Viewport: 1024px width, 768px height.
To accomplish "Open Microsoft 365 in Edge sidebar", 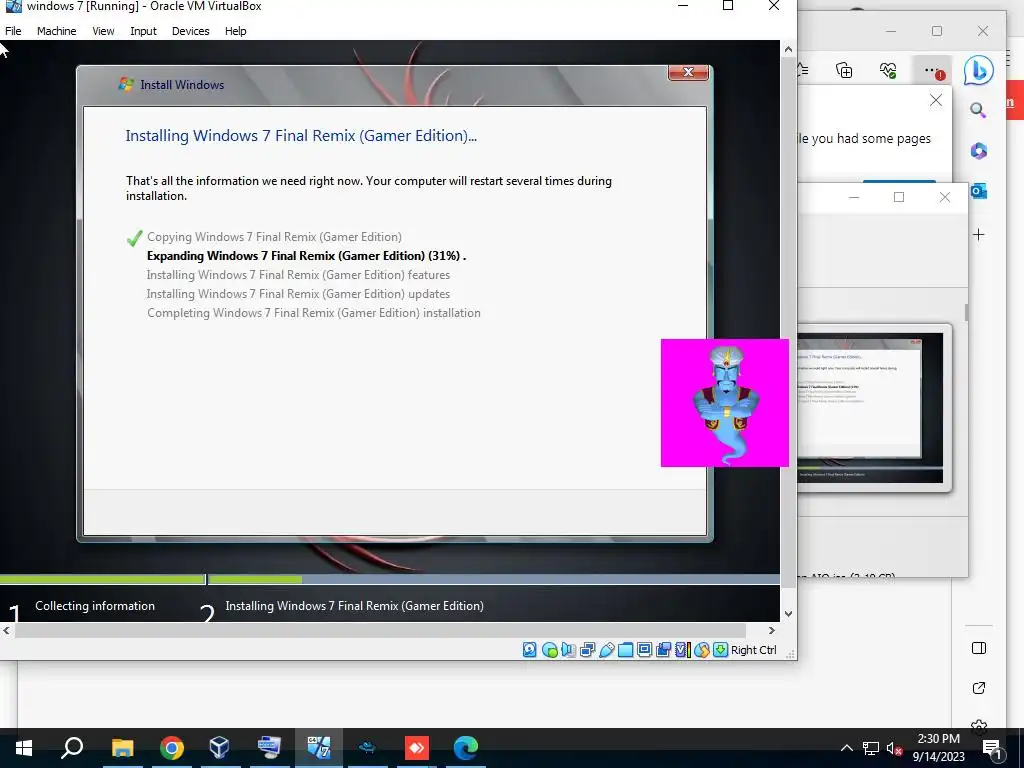I will (x=978, y=151).
